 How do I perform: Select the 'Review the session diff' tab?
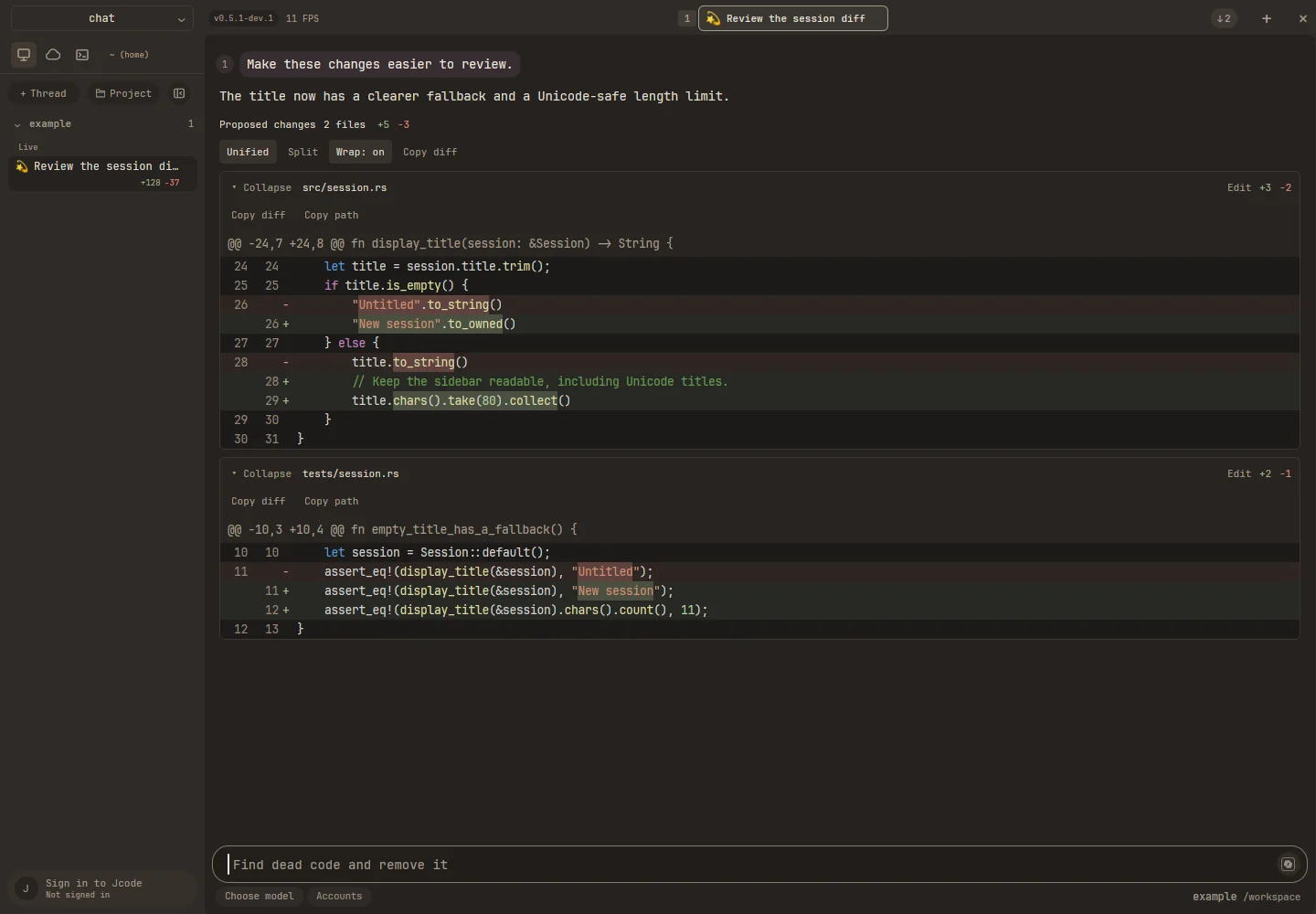(x=792, y=18)
